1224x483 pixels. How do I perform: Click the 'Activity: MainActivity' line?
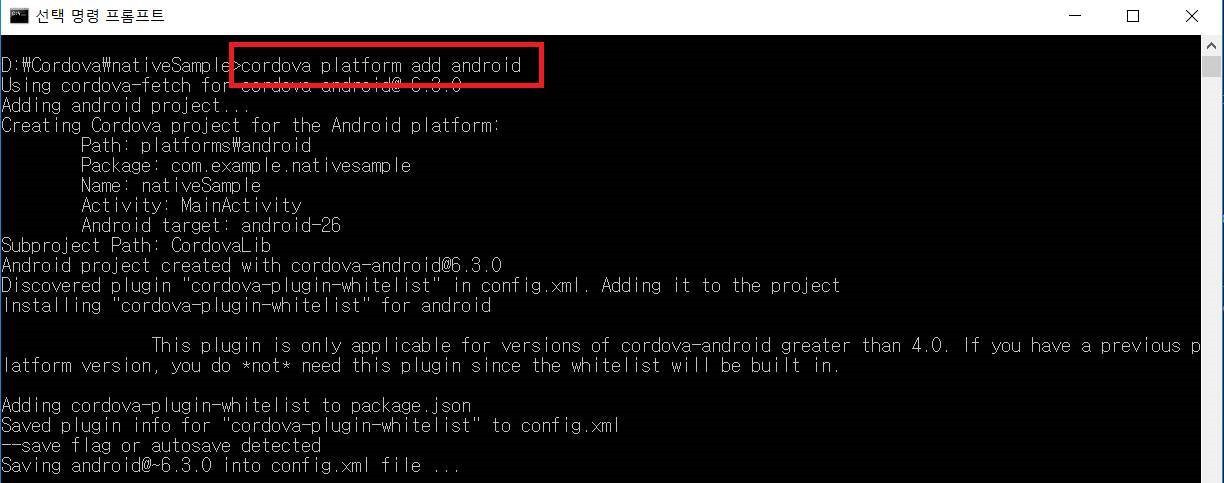[191, 205]
